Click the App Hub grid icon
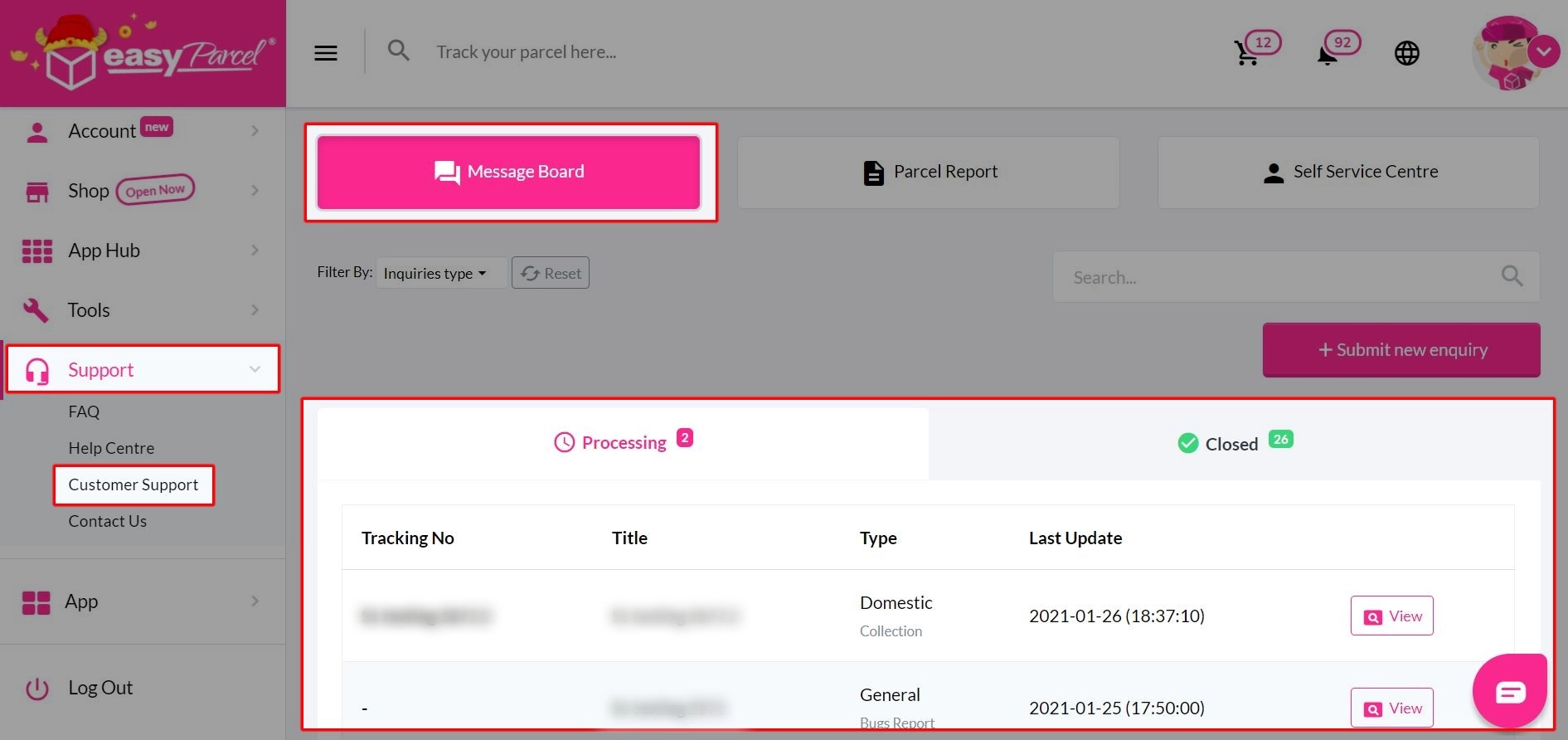 [x=36, y=250]
